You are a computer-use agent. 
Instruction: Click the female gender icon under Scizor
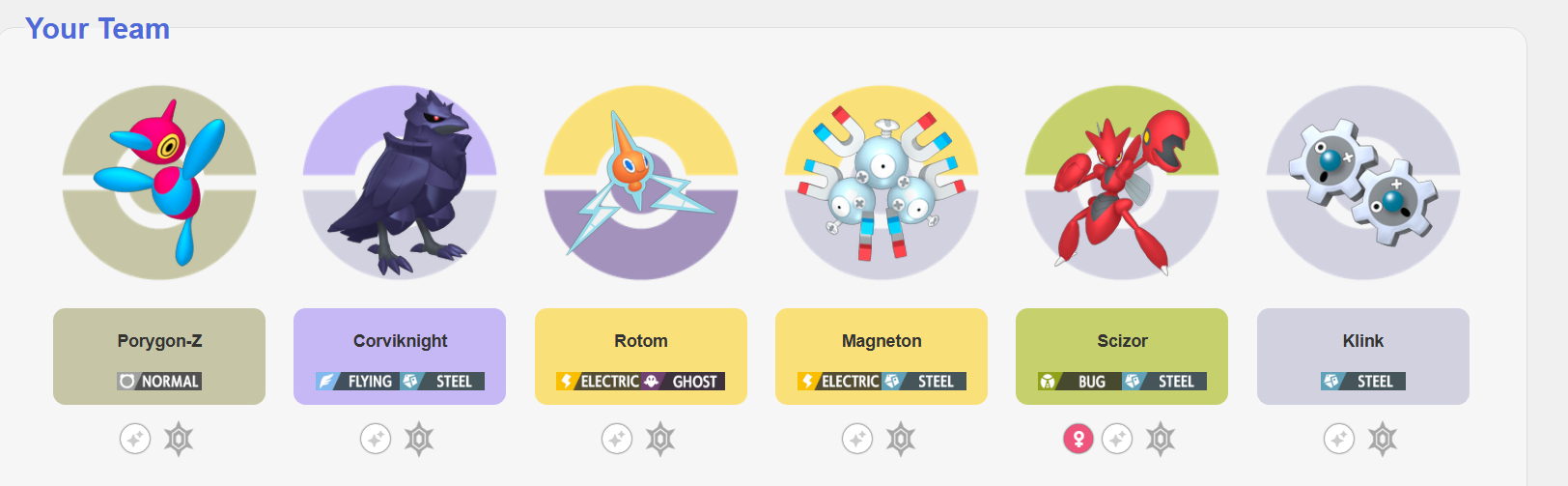click(1078, 440)
